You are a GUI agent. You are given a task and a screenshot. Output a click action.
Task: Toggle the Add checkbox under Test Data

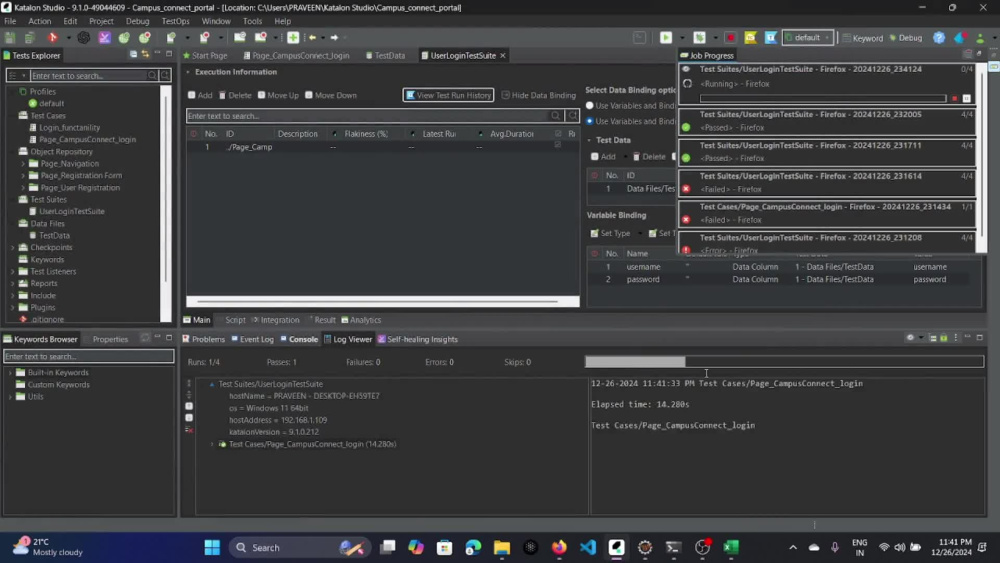[x=594, y=156]
